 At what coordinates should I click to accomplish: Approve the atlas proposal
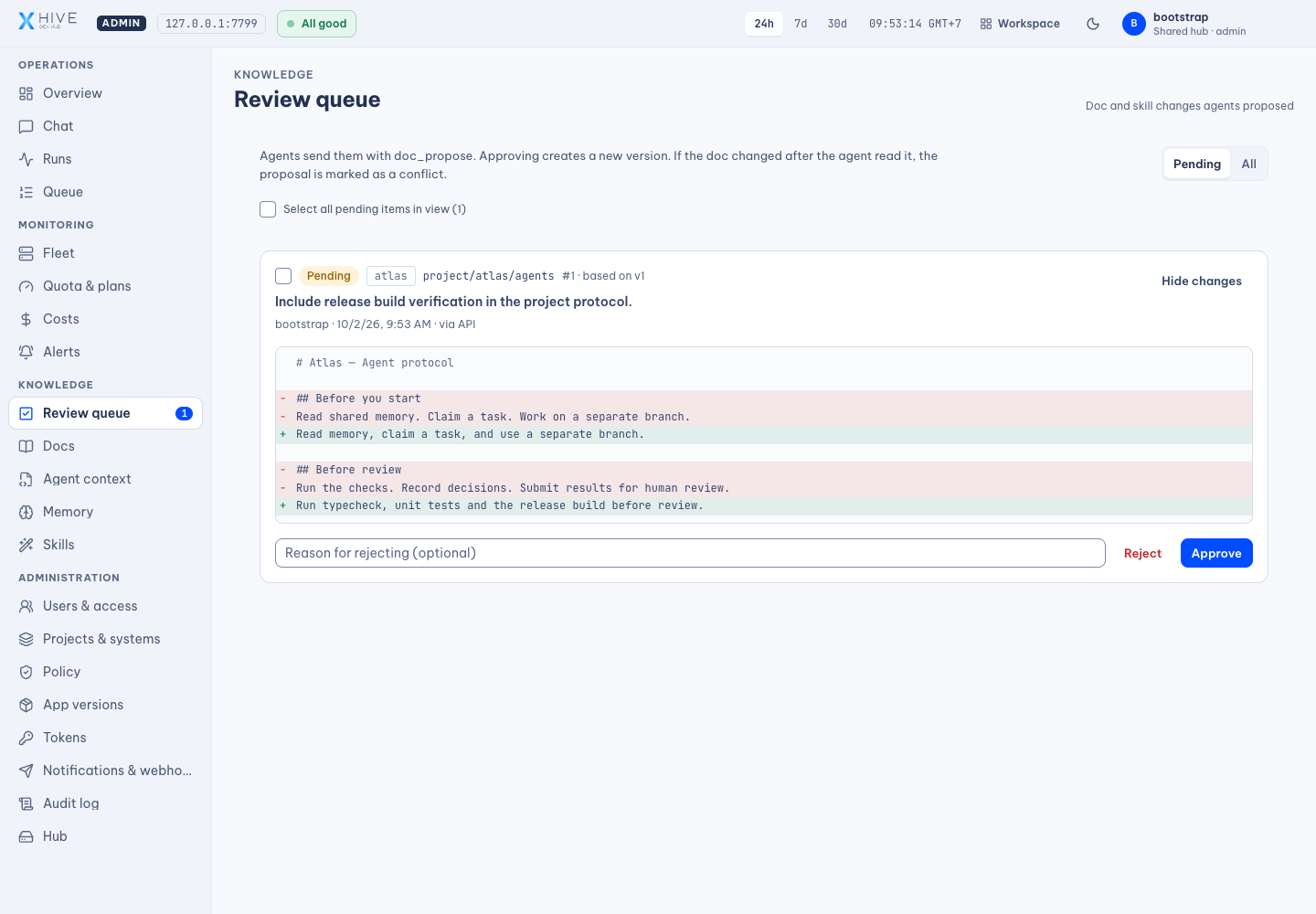click(1216, 553)
